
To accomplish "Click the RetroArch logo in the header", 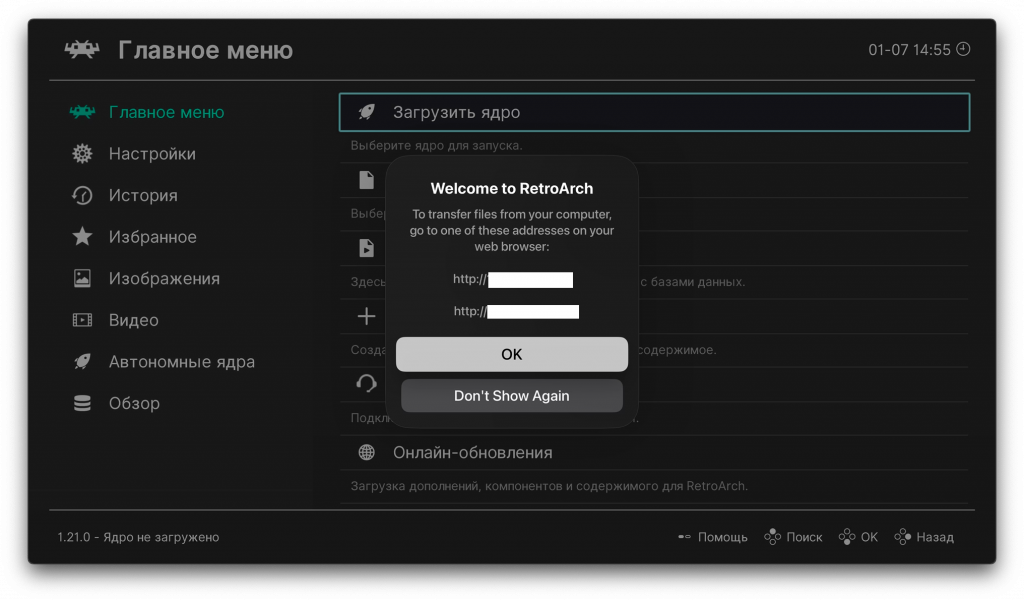I will [82, 50].
